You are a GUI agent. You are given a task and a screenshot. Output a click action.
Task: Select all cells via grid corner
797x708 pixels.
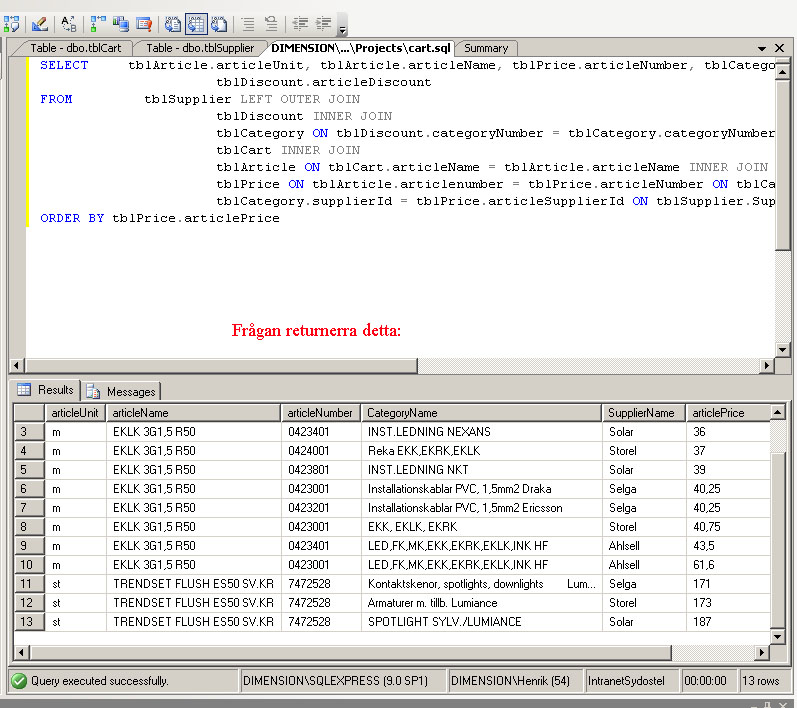point(29,413)
